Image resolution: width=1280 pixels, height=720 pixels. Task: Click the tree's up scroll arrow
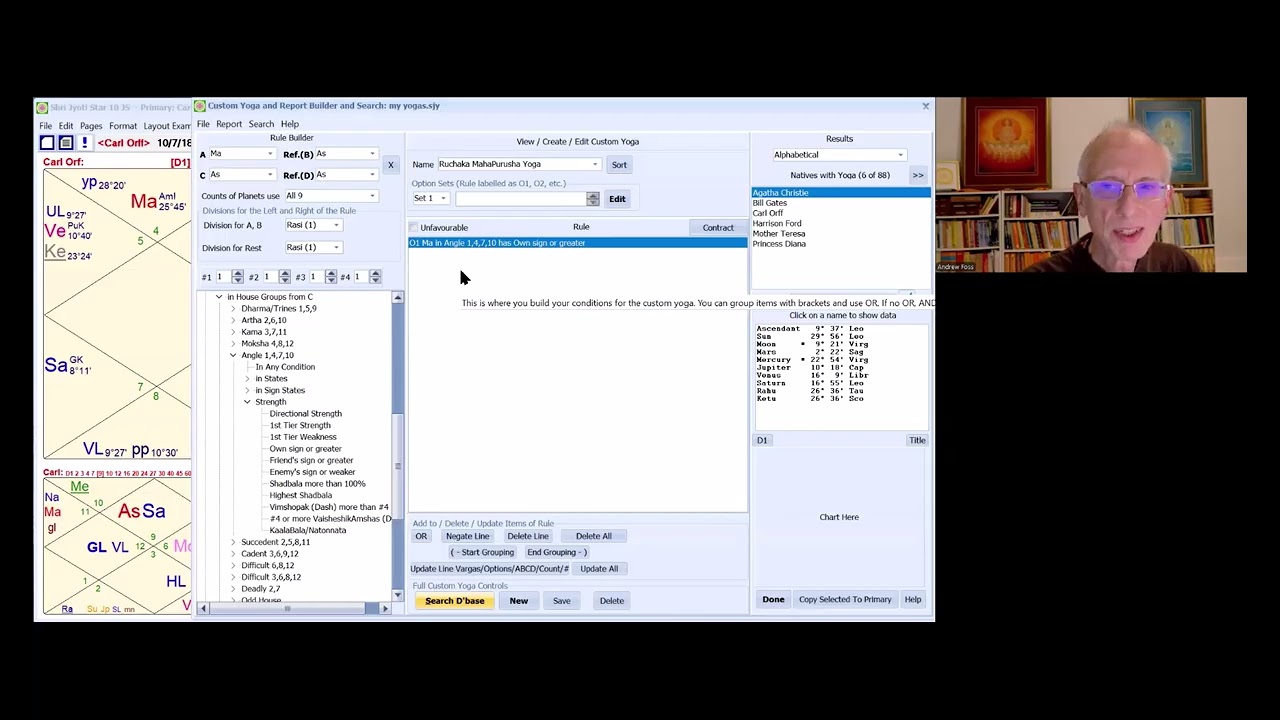tap(397, 298)
